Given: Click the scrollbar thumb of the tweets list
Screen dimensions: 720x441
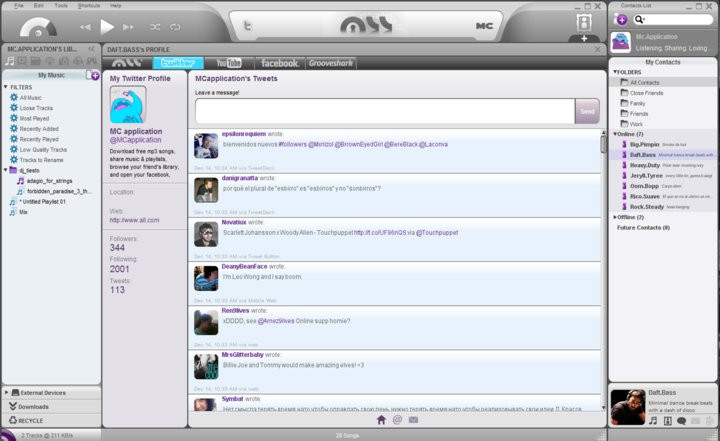Looking at the screenshot, I should 603,144.
